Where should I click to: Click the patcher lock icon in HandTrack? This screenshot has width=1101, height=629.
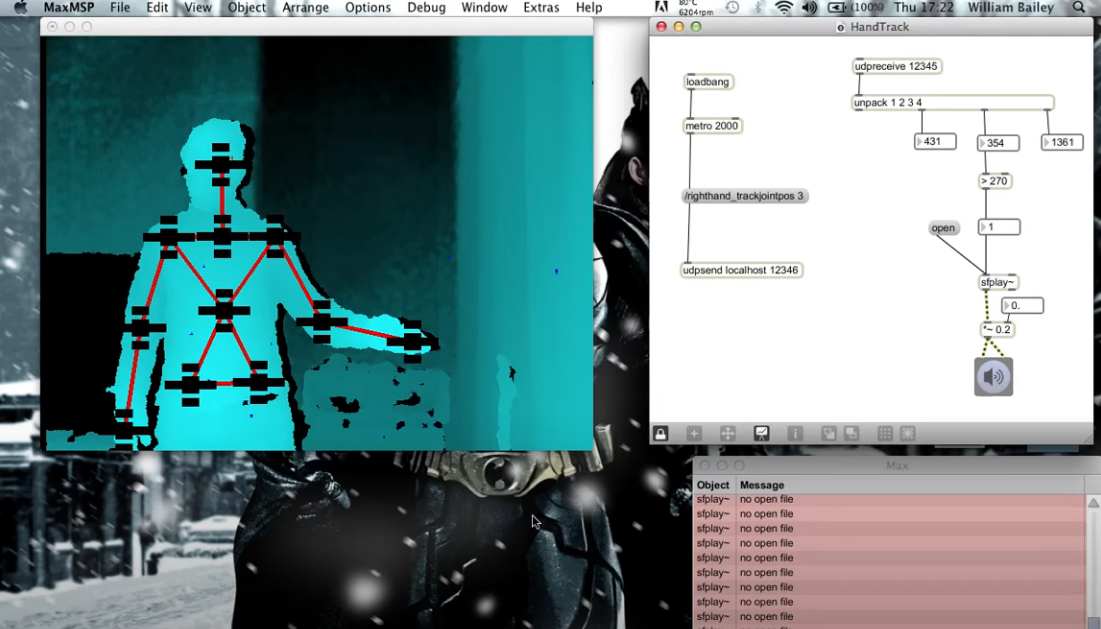click(660, 433)
